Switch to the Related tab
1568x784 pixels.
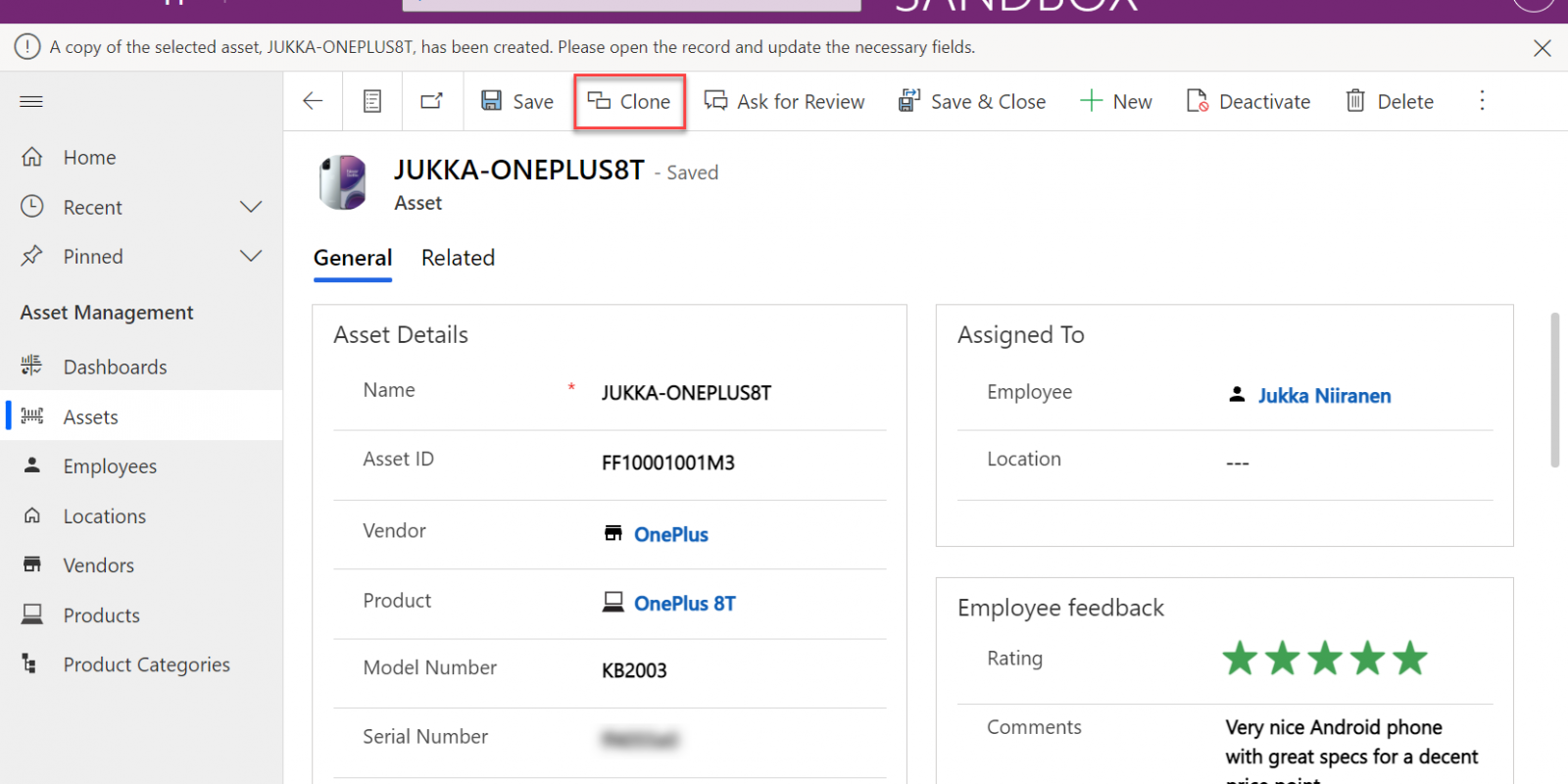[x=458, y=258]
